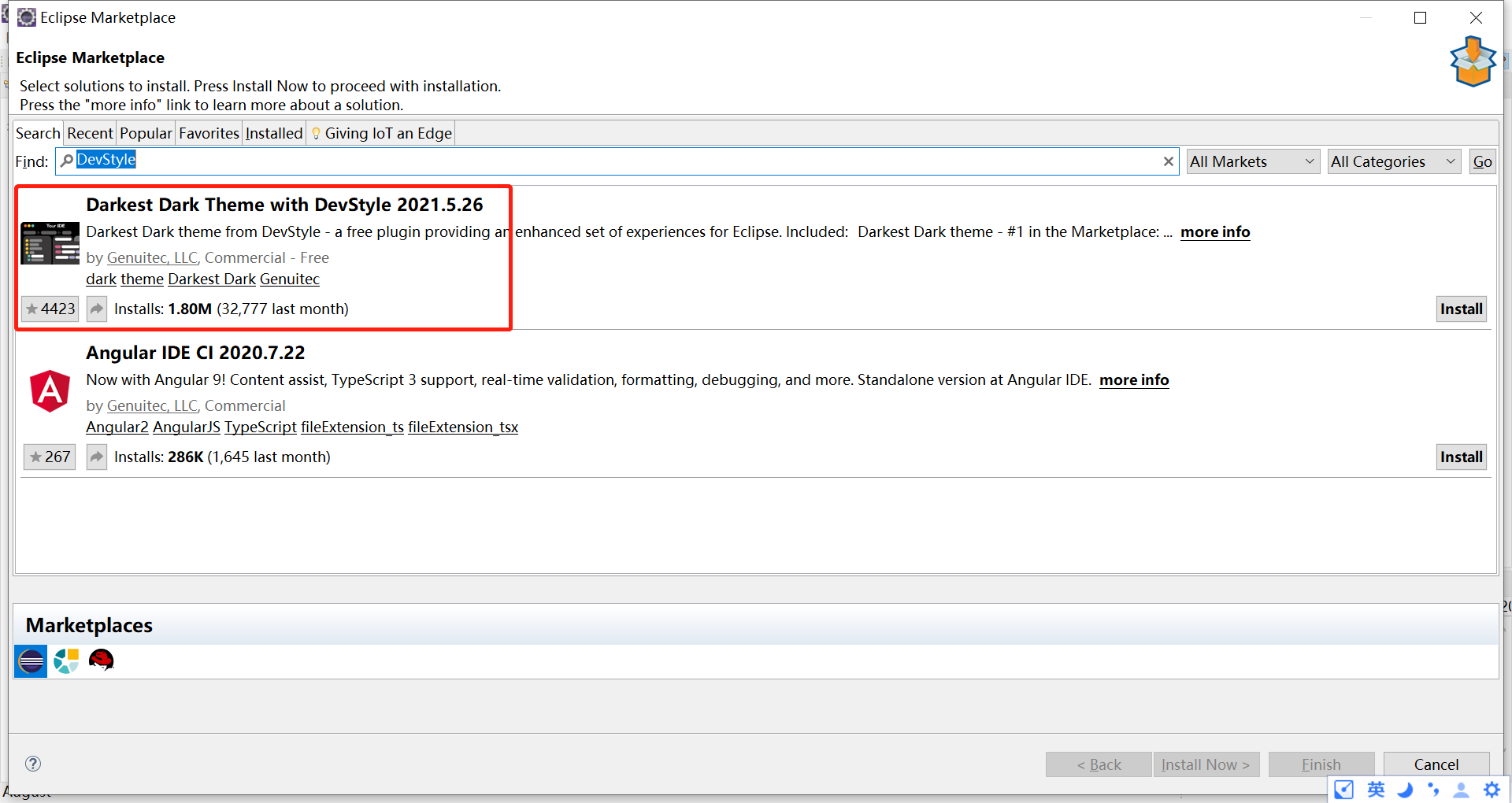Open the Giving IoT an Edge tab
The image size is (1512, 803).
tap(381, 133)
